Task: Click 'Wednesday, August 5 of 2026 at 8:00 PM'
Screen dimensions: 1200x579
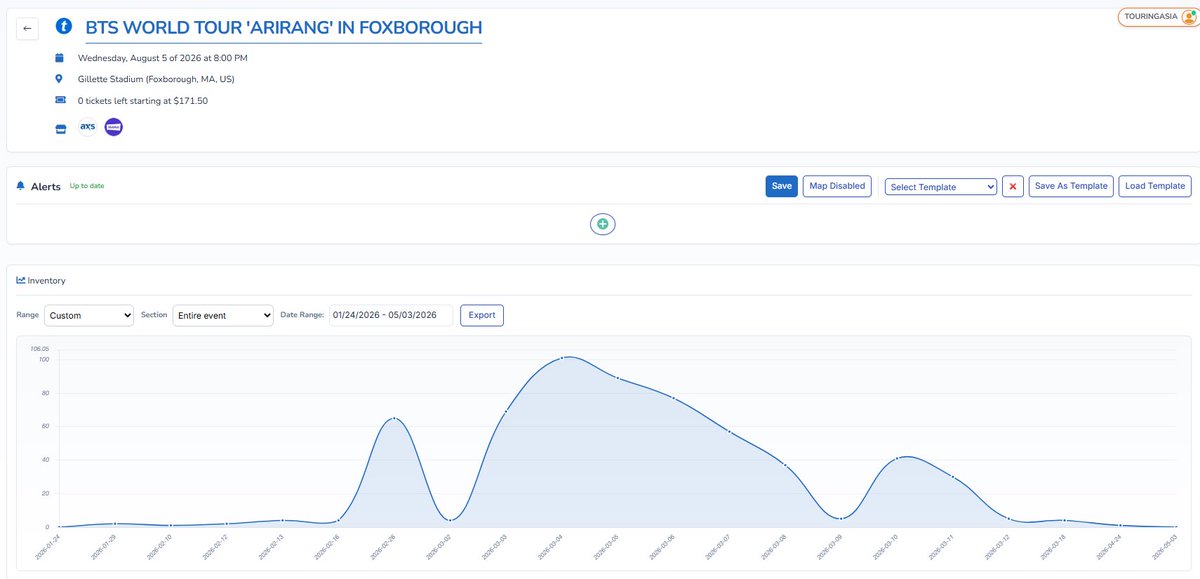Action: tap(163, 58)
